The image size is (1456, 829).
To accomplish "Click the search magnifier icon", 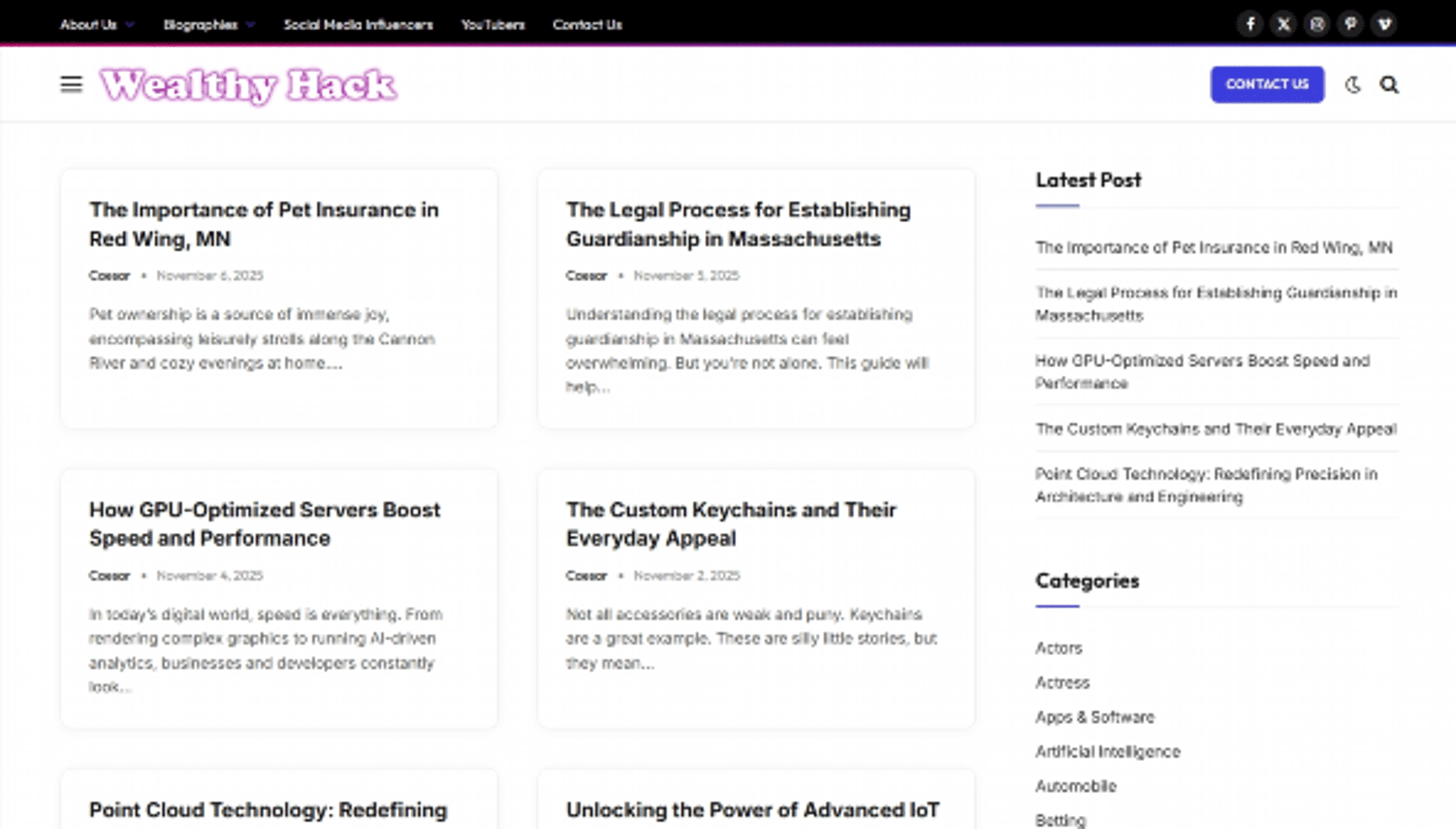I will click(1389, 85).
